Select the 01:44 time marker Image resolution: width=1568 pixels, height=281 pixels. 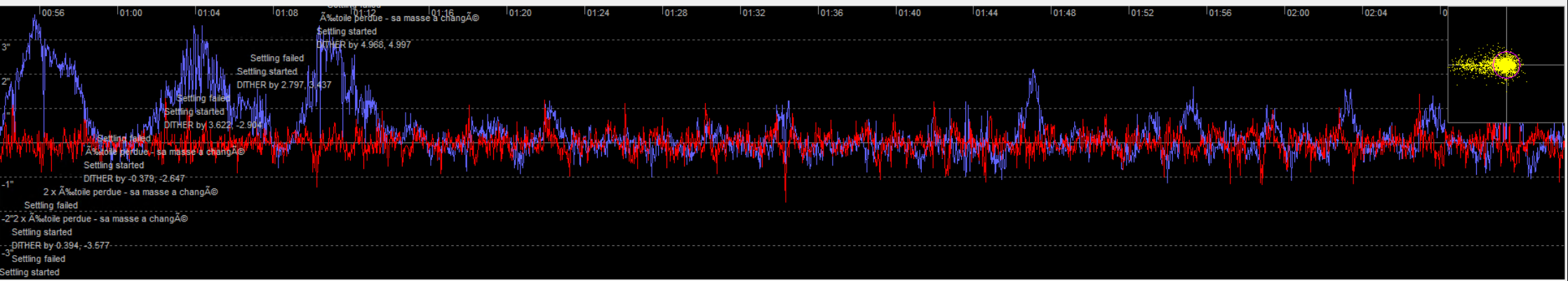point(986,13)
